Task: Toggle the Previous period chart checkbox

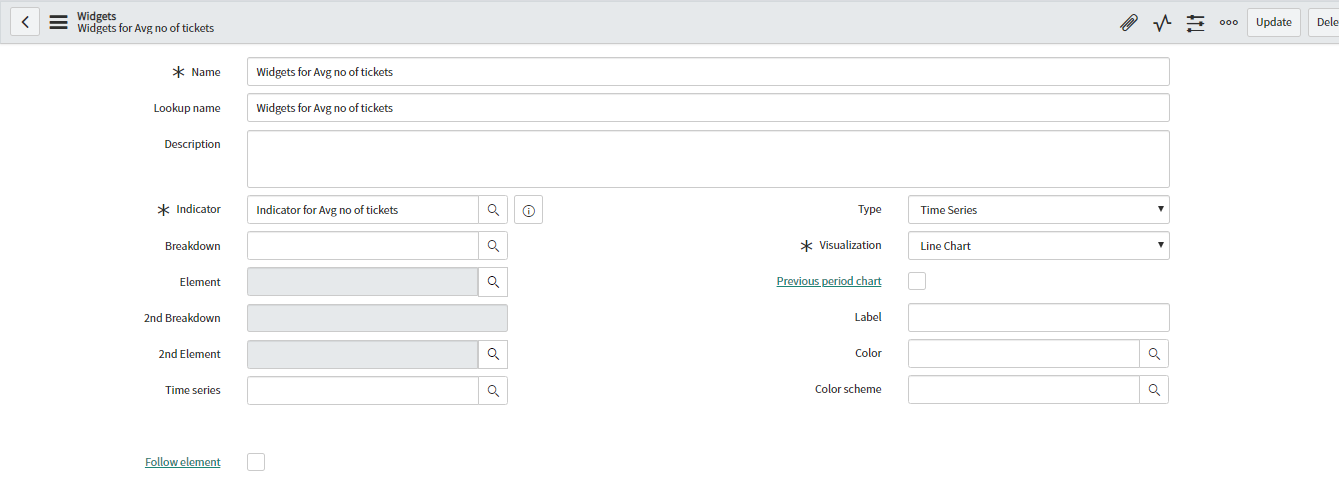Action: [x=917, y=281]
